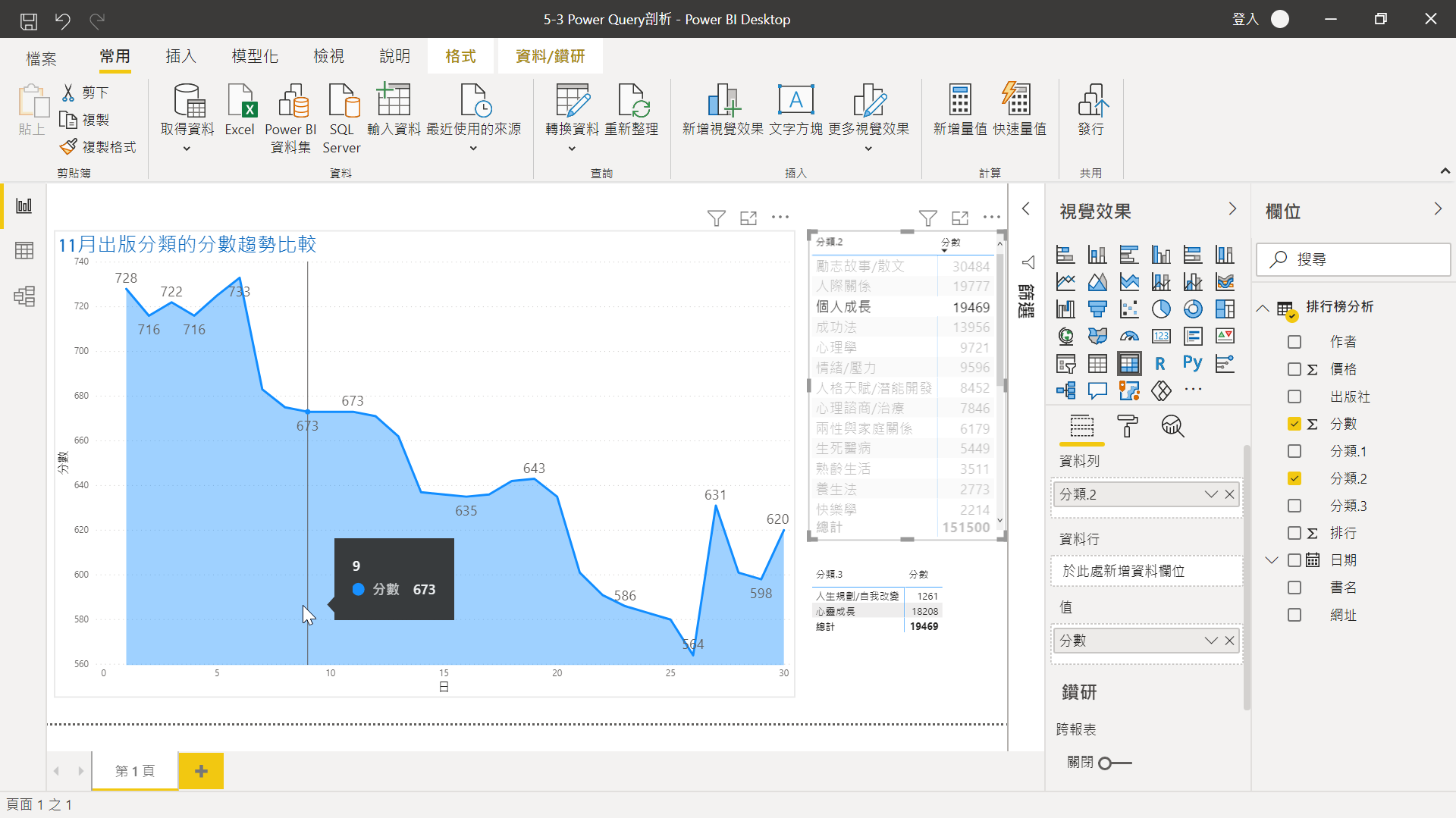This screenshot has width=1456, height=818.
Task: Toggle the 跨報表 drillthrough switch
Action: (x=1114, y=763)
